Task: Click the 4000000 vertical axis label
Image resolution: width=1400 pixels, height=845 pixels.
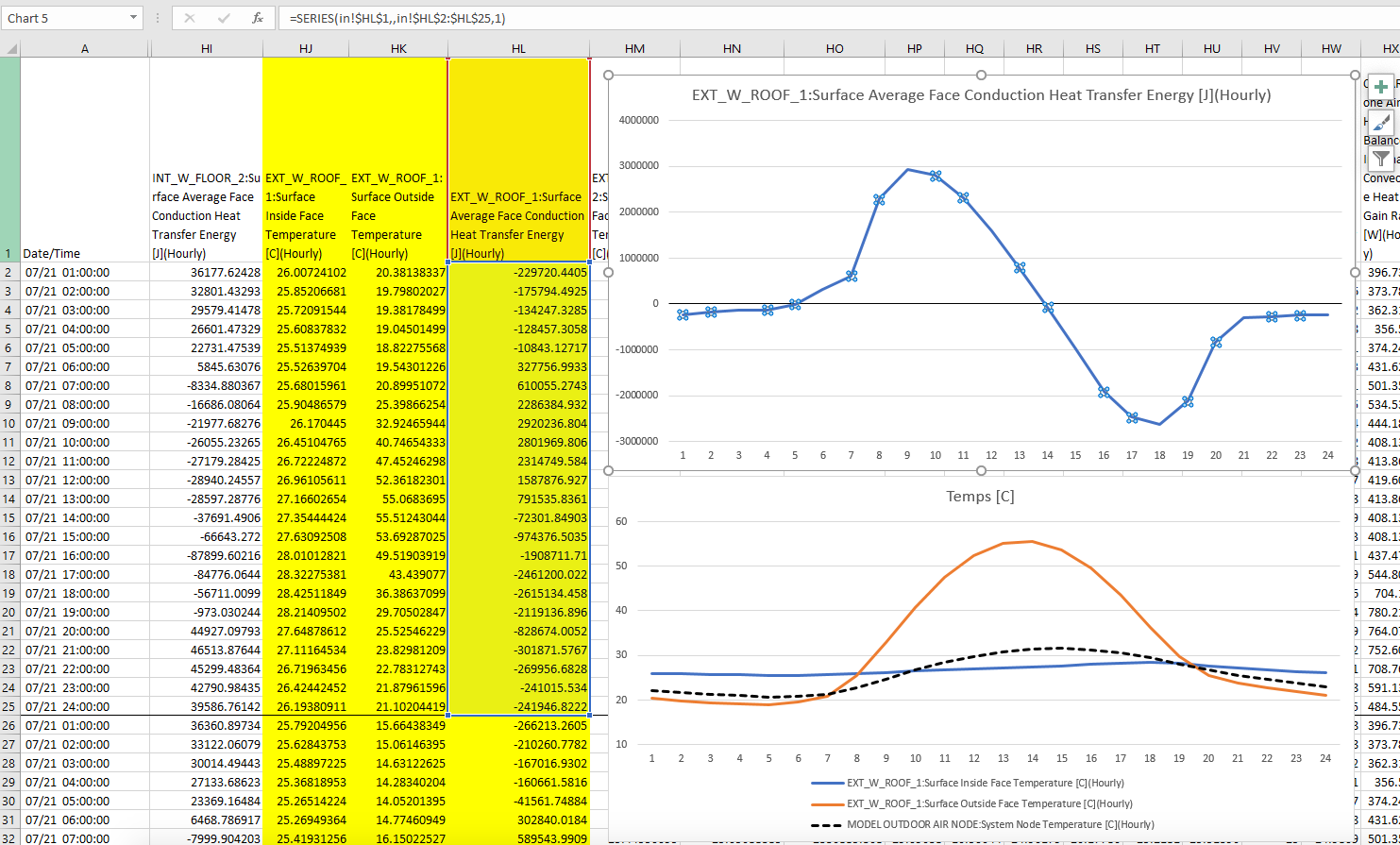Action: coord(639,120)
